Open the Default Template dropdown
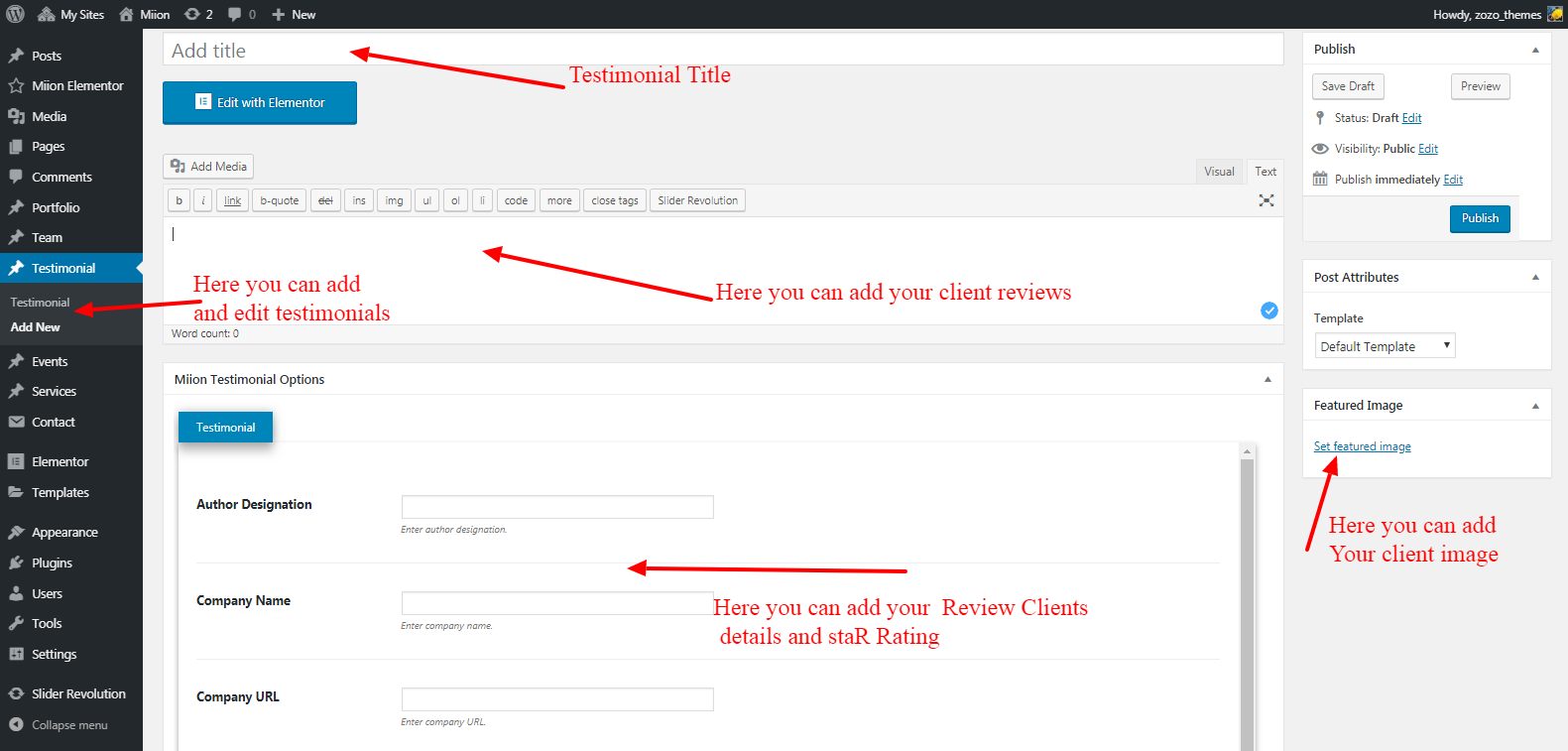Viewport: 1568px width, 751px height. (1385, 346)
